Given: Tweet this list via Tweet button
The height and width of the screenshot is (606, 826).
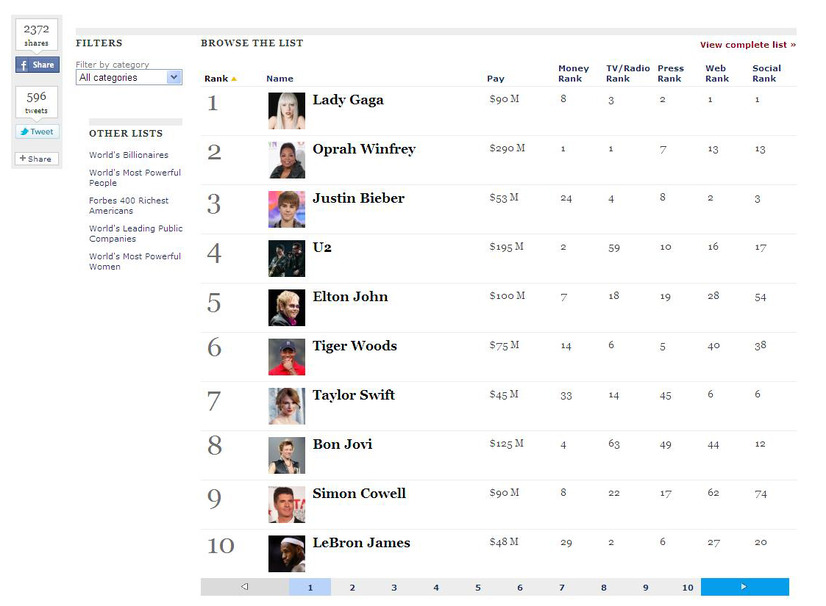Looking at the screenshot, I should pyautogui.click(x=37, y=132).
